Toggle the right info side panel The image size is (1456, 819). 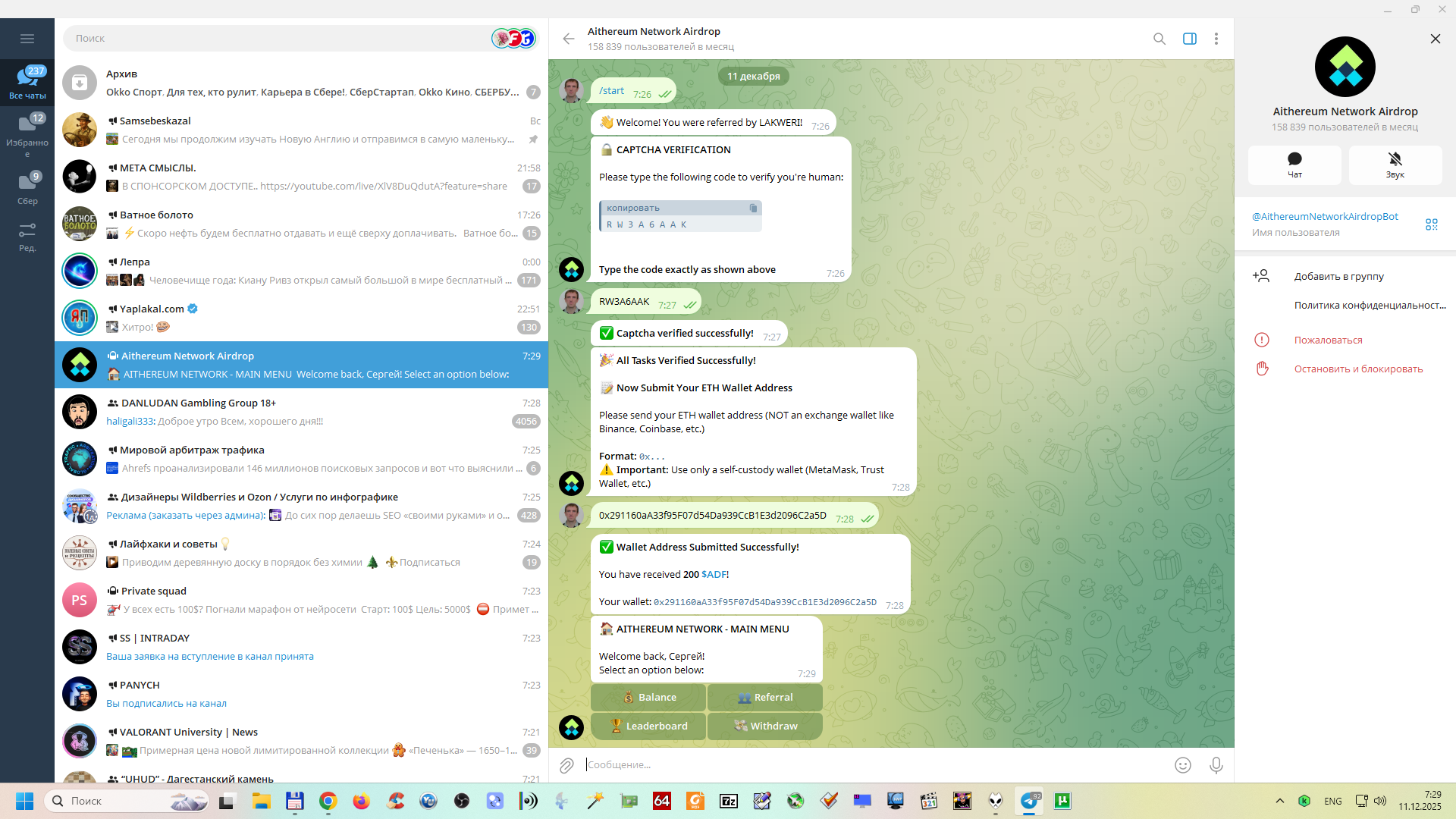point(1189,39)
